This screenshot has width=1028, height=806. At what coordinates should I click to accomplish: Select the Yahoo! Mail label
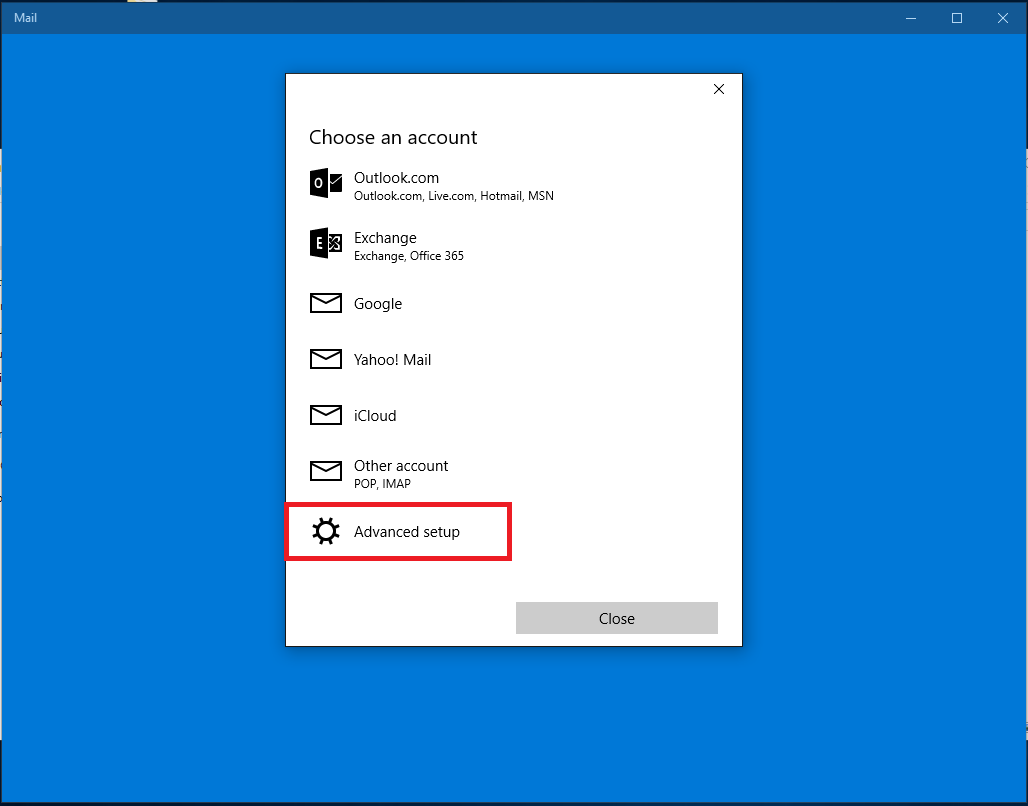coord(393,359)
